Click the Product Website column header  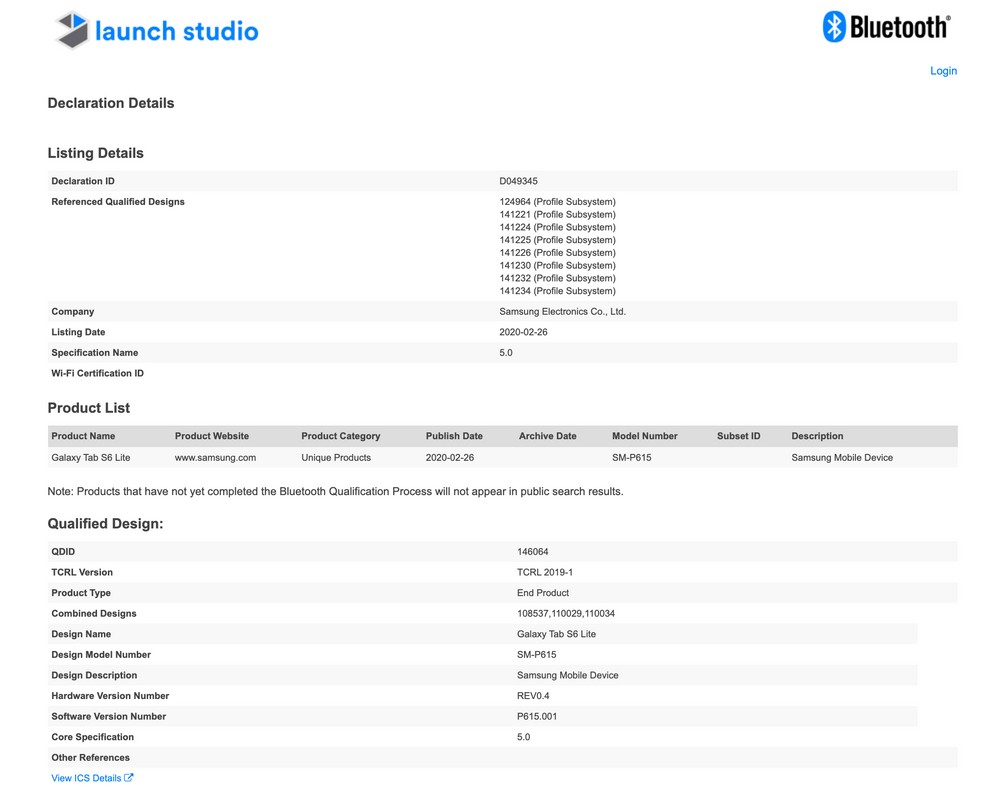(x=212, y=436)
